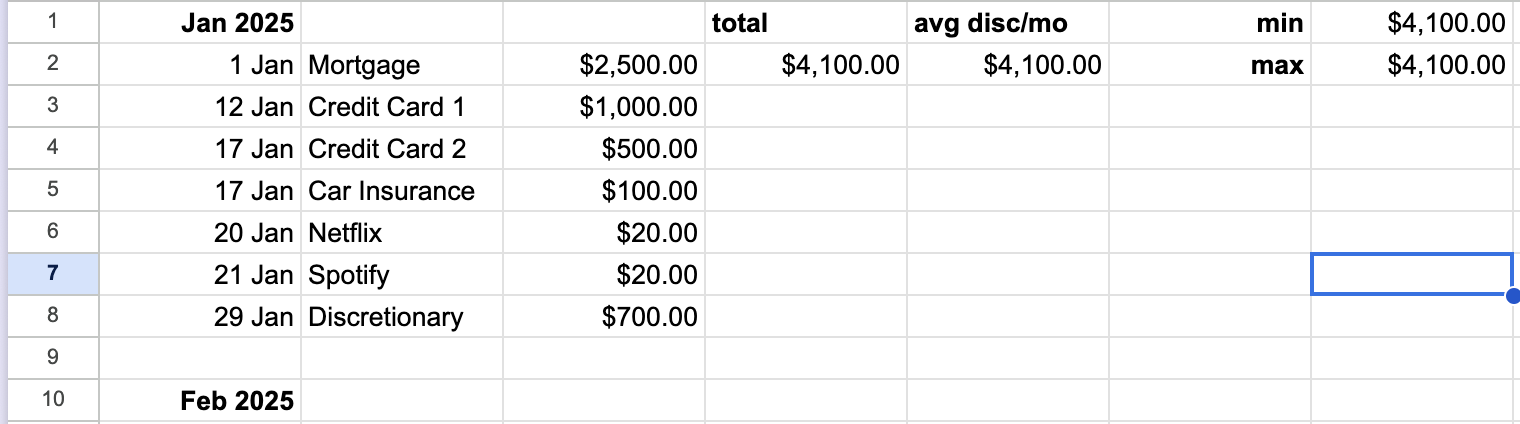
Task: Select the min label cell
Action: click(x=1210, y=23)
